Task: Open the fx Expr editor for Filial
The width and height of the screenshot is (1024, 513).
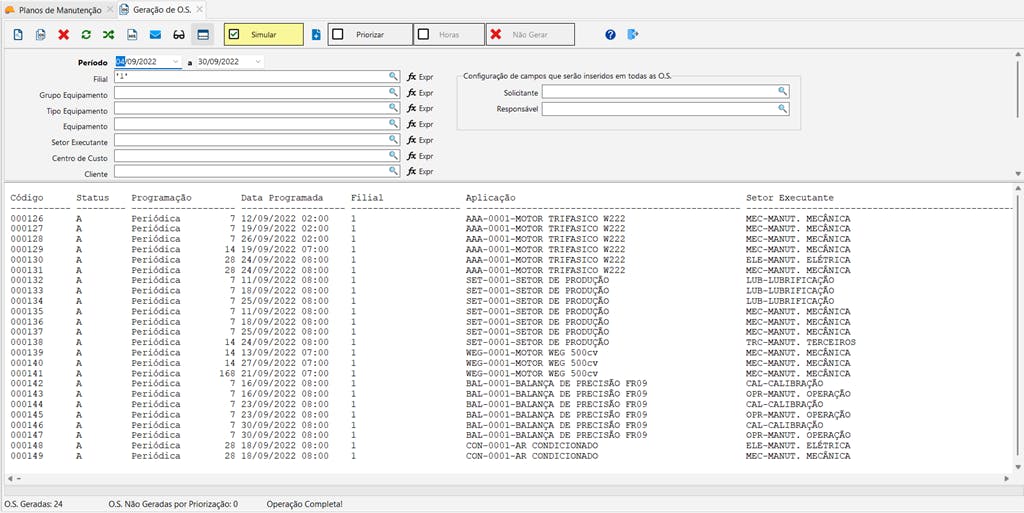Action: (420, 77)
